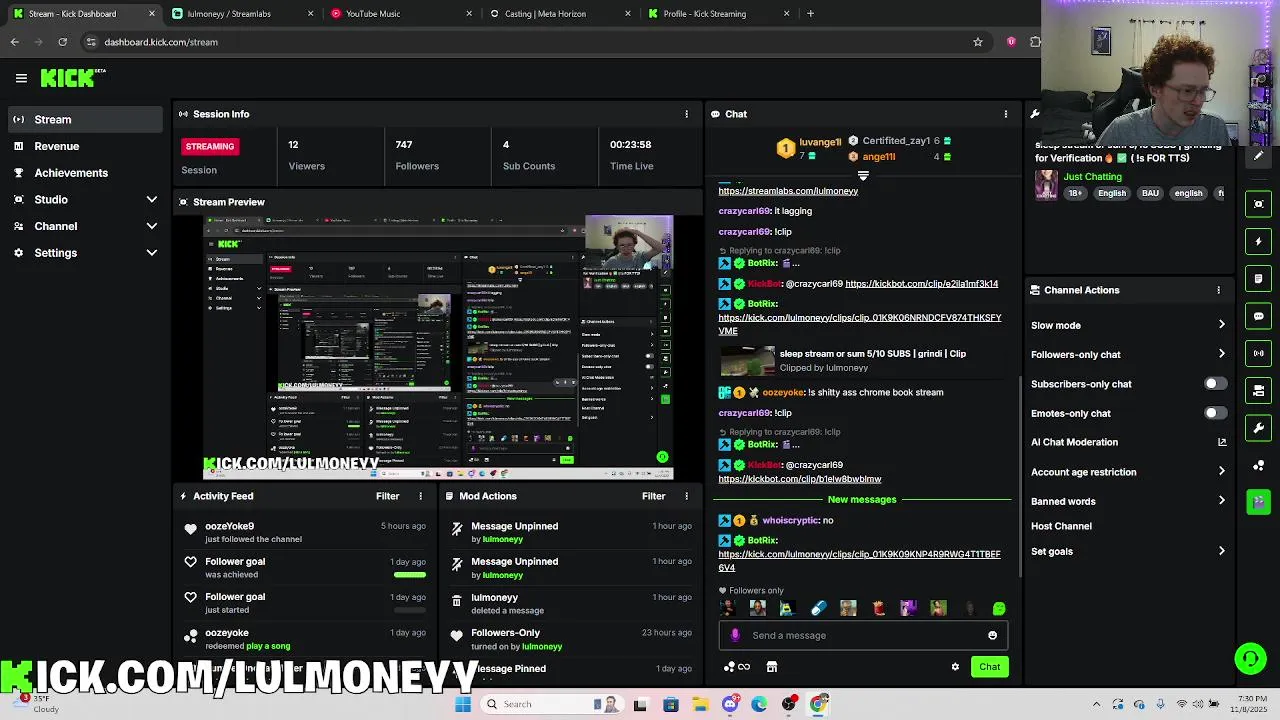Go to Revenue in the sidebar
The width and height of the screenshot is (1280, 720).
click(85, 146)
